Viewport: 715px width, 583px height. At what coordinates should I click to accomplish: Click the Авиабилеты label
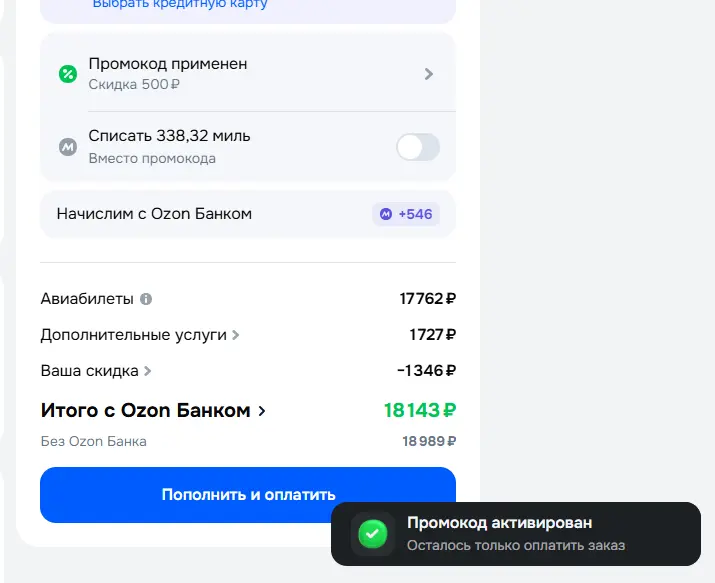(x=87, y=299)
